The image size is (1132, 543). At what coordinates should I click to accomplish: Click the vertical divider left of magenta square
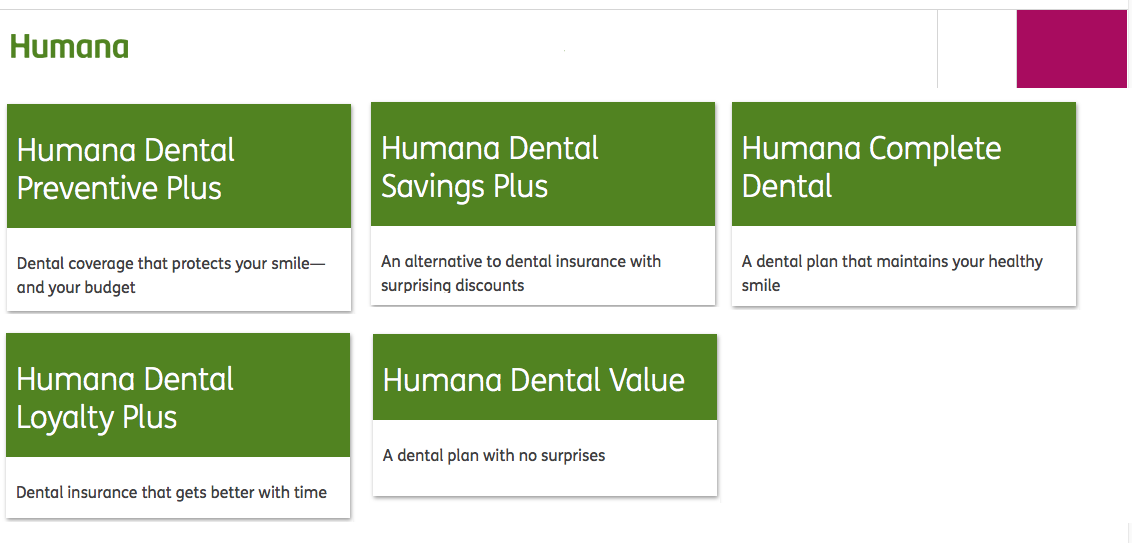tap(937, 49)
